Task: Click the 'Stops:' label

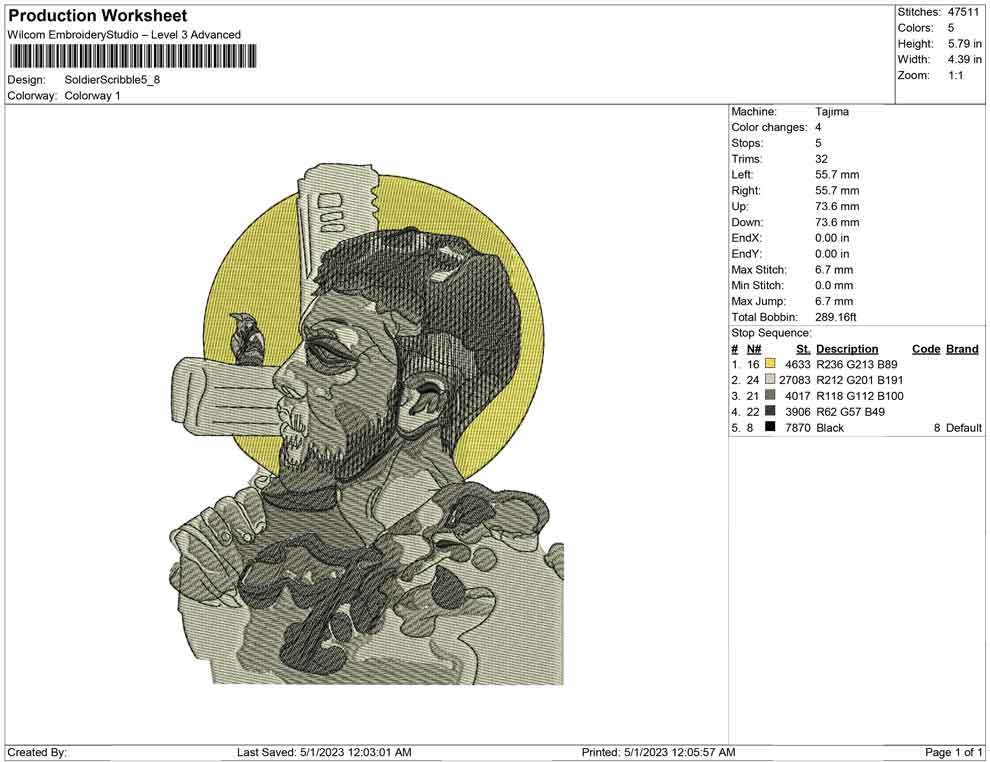Action: coord(747,143)
